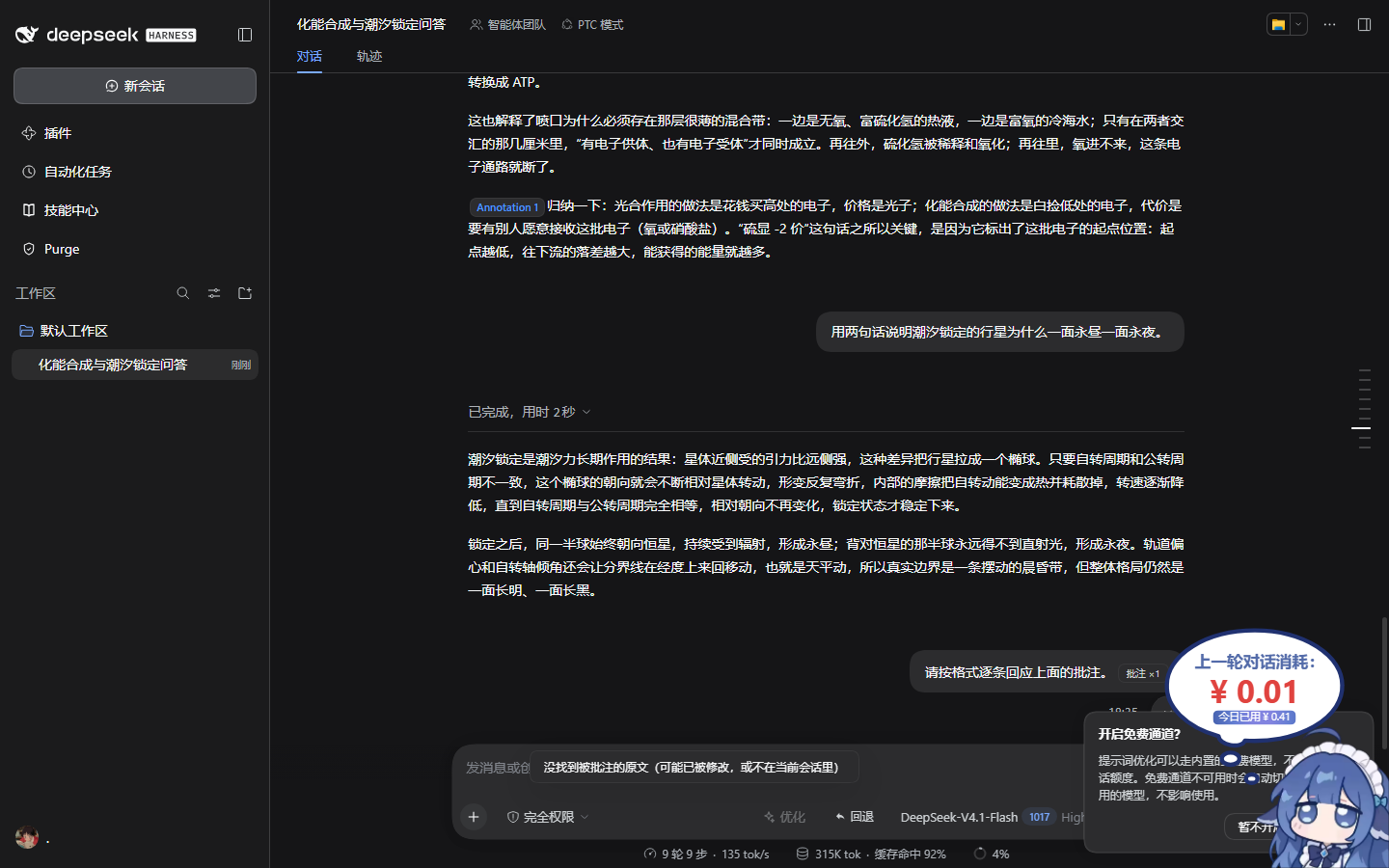Click the 刚刚 timestamp on conversation

point(241,365)
